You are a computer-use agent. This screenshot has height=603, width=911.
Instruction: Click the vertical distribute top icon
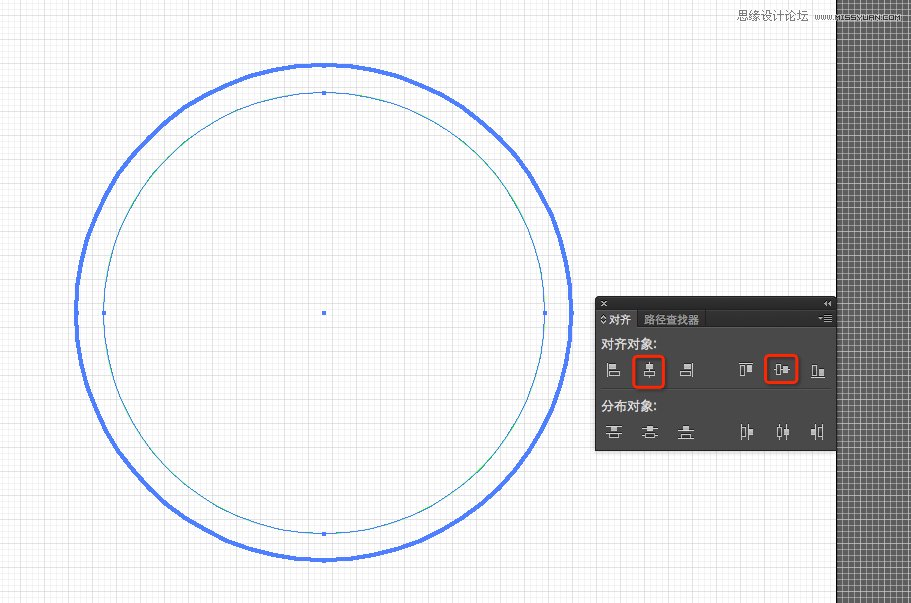tap(614, 432)
